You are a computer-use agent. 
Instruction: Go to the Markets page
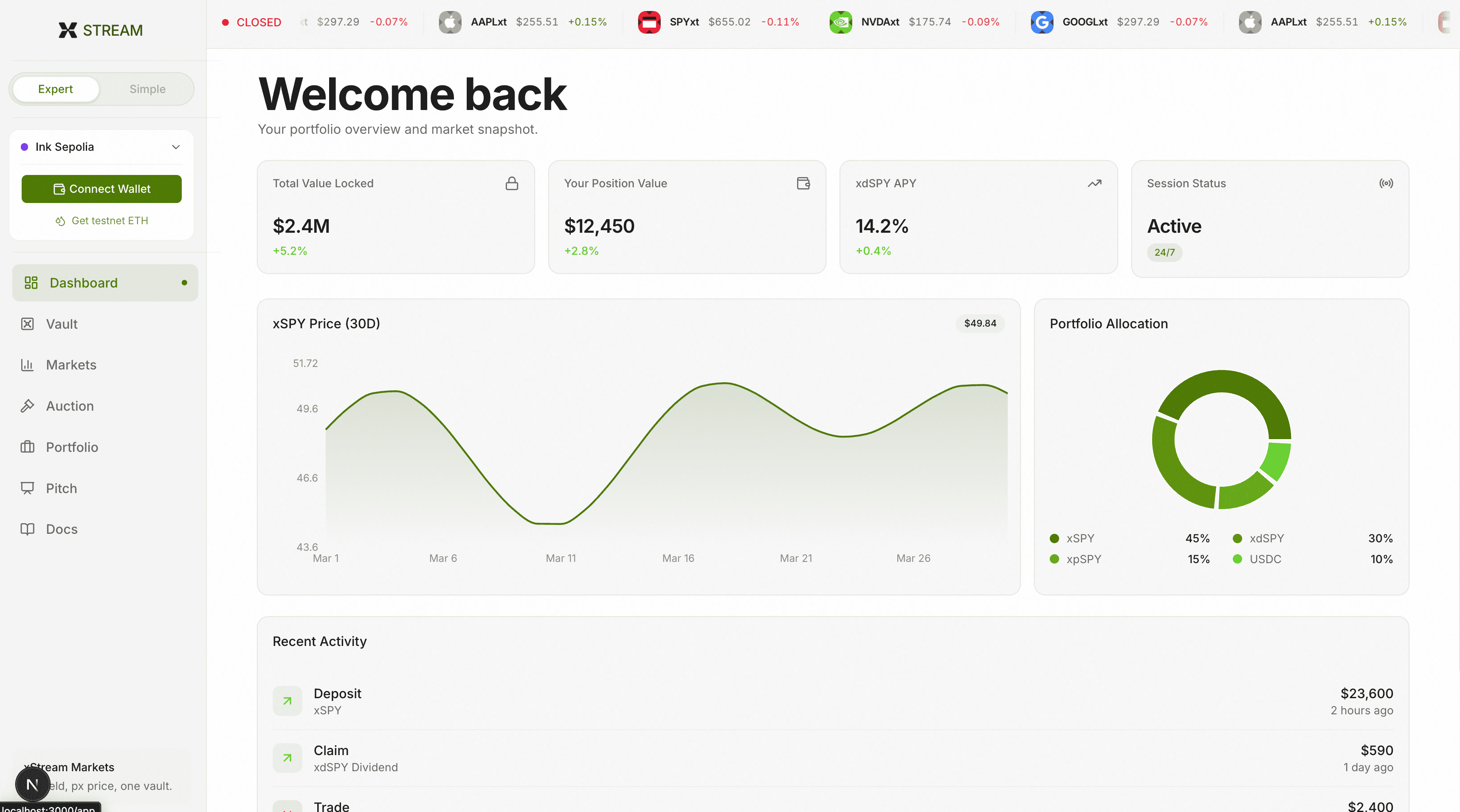click(71, 365)
